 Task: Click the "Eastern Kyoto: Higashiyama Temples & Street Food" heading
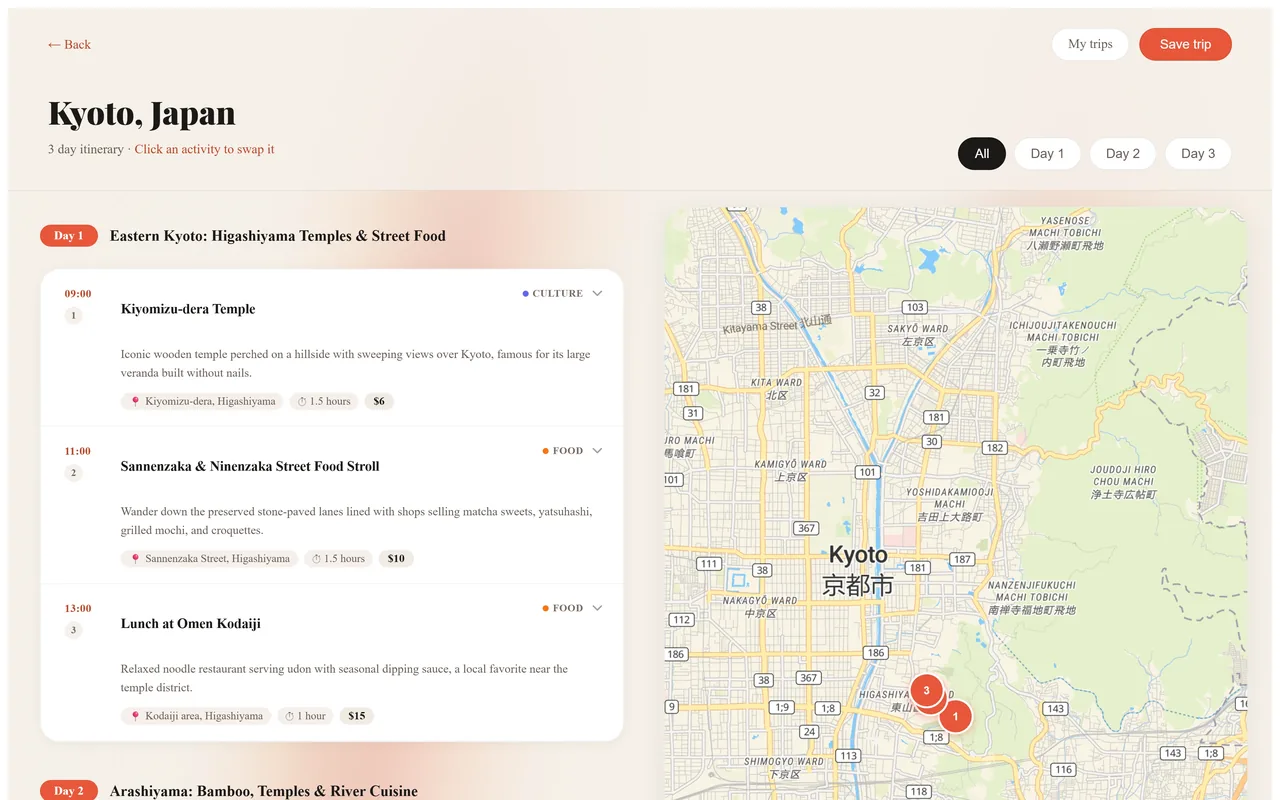278,236
